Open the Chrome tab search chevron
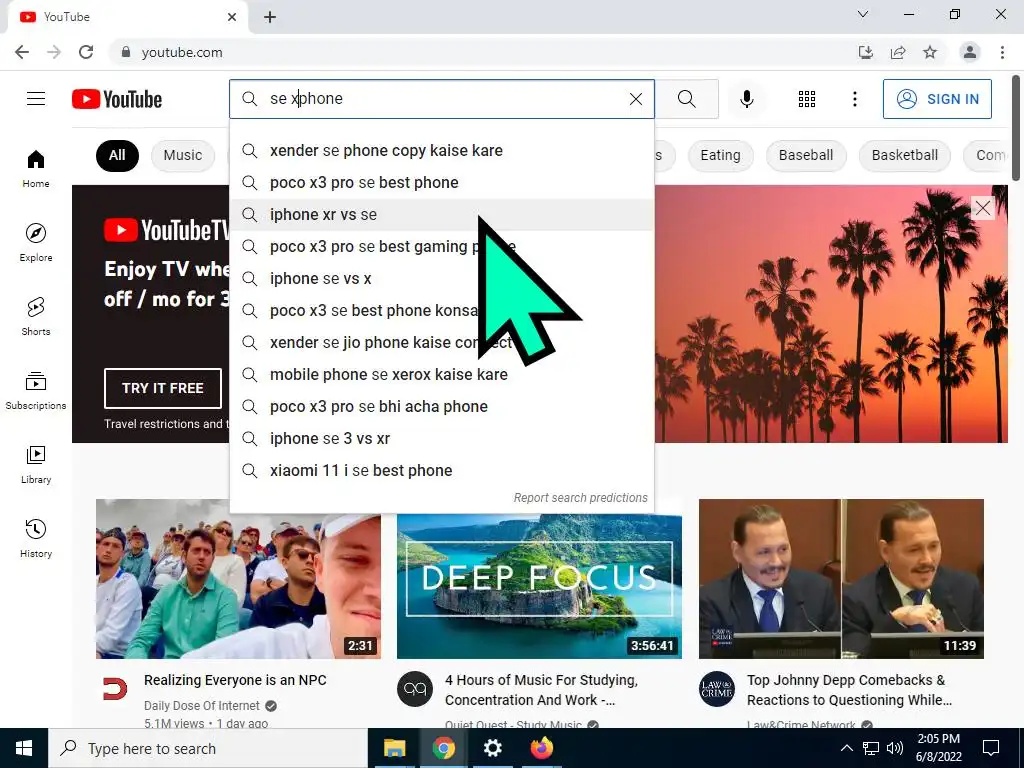Image resolution: width=1024 pixels, height=768 pixels. pos(863,14)
